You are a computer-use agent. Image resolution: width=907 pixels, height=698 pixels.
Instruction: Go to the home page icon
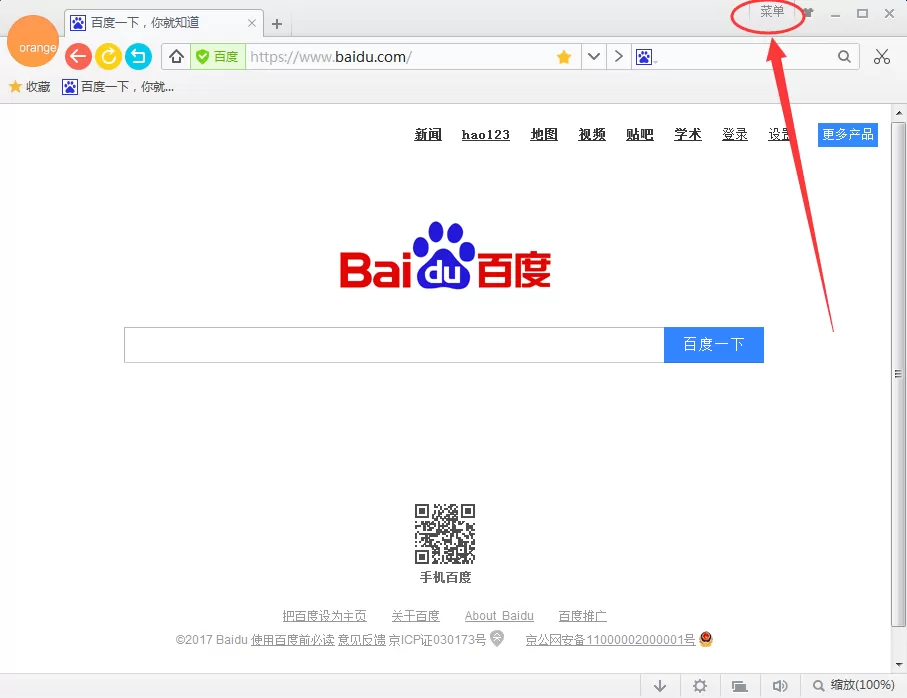(176, 57)
